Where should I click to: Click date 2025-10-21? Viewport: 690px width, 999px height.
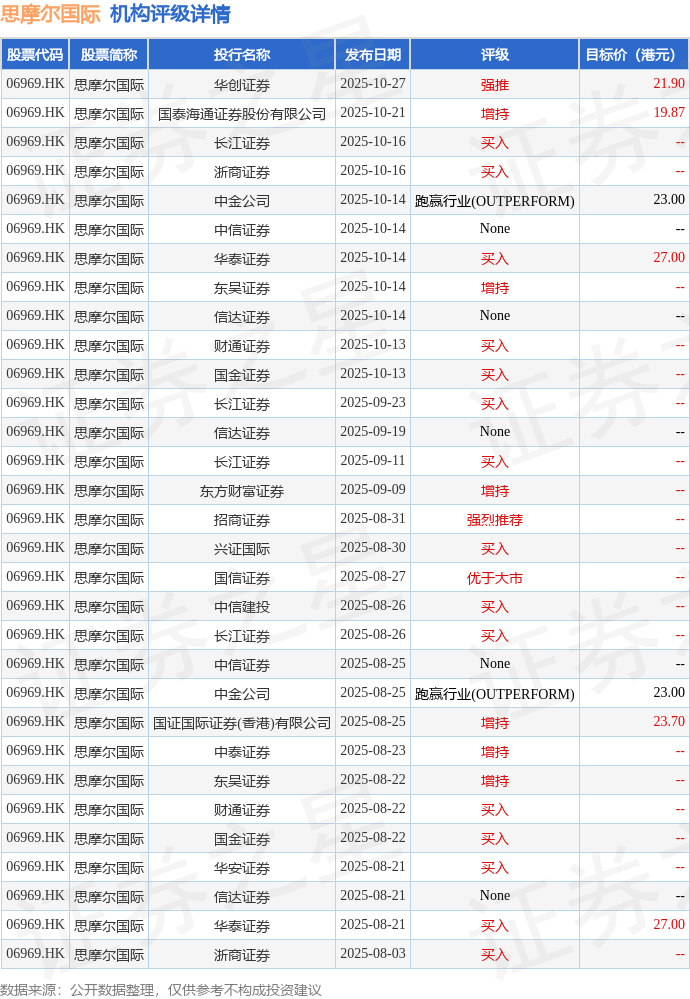(373, 113)
